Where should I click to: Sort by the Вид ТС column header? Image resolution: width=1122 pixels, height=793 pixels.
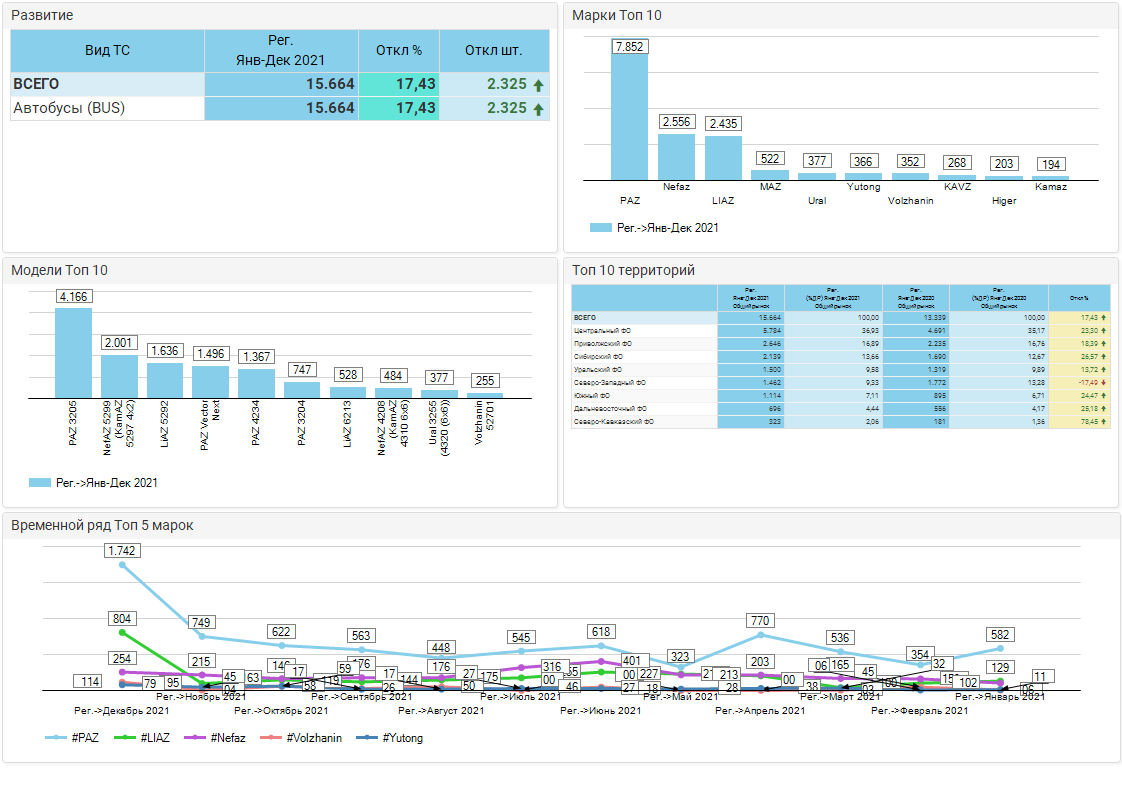(107, 50)
